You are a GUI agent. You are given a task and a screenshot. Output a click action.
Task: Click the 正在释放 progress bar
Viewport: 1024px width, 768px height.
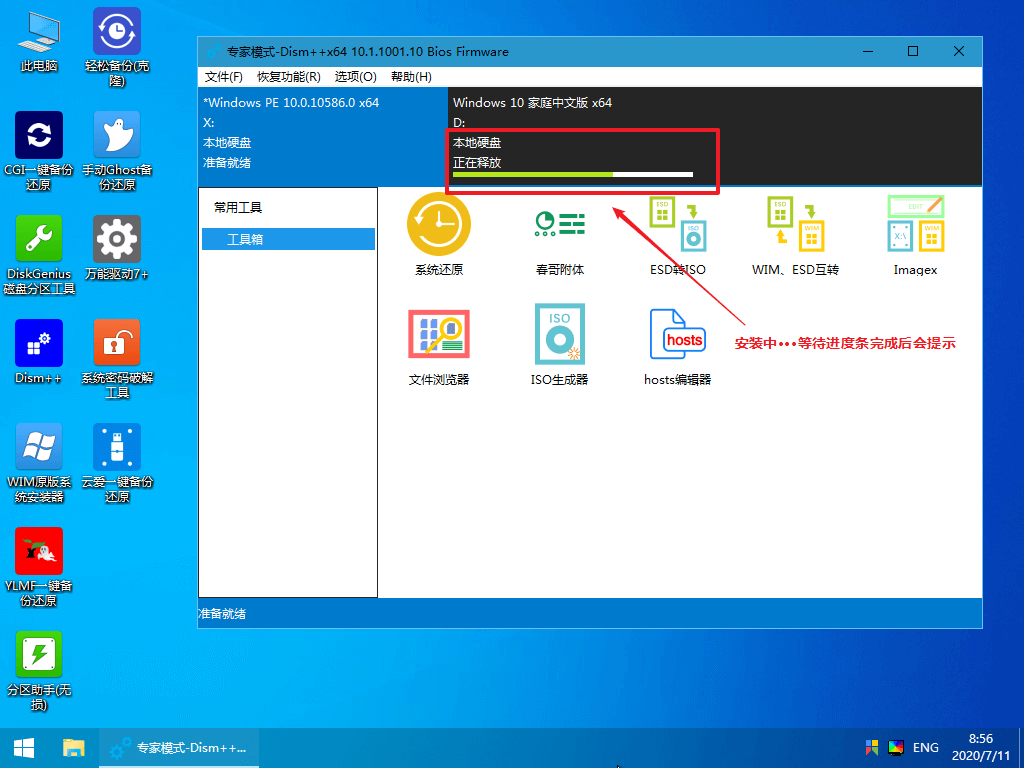[572, 174]
